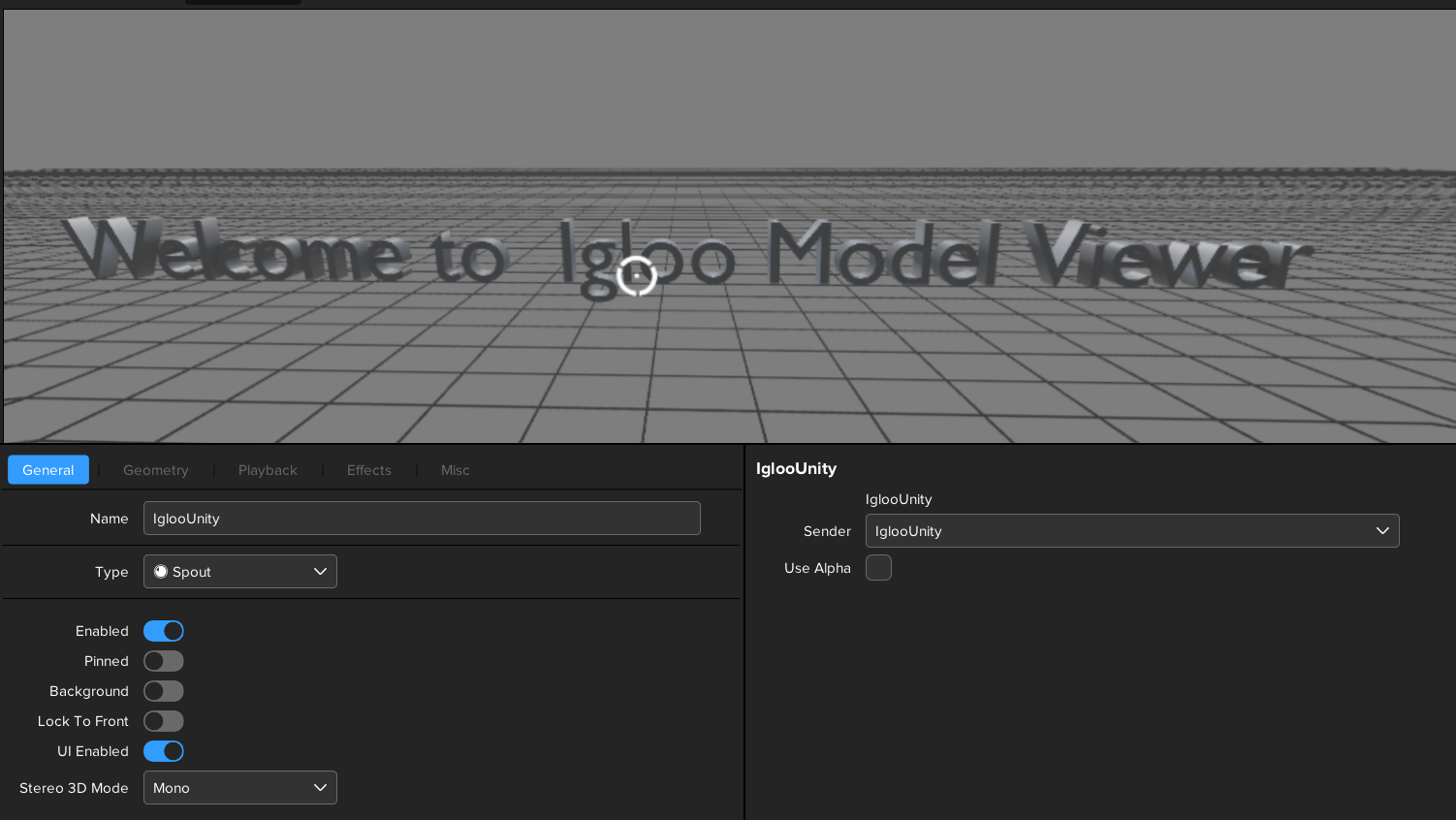Go to the Effects tab

[369, 470]
